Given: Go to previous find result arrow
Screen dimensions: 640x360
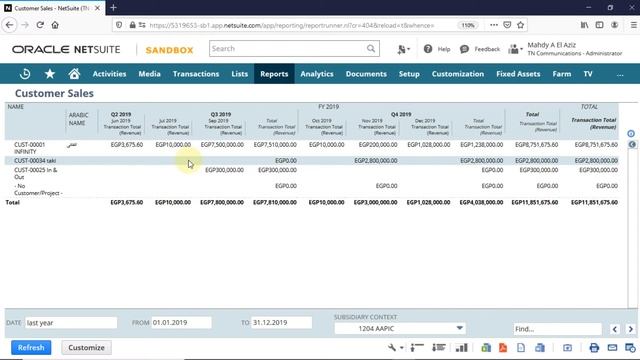Looking at the screenshot, I should coord(614,329).
